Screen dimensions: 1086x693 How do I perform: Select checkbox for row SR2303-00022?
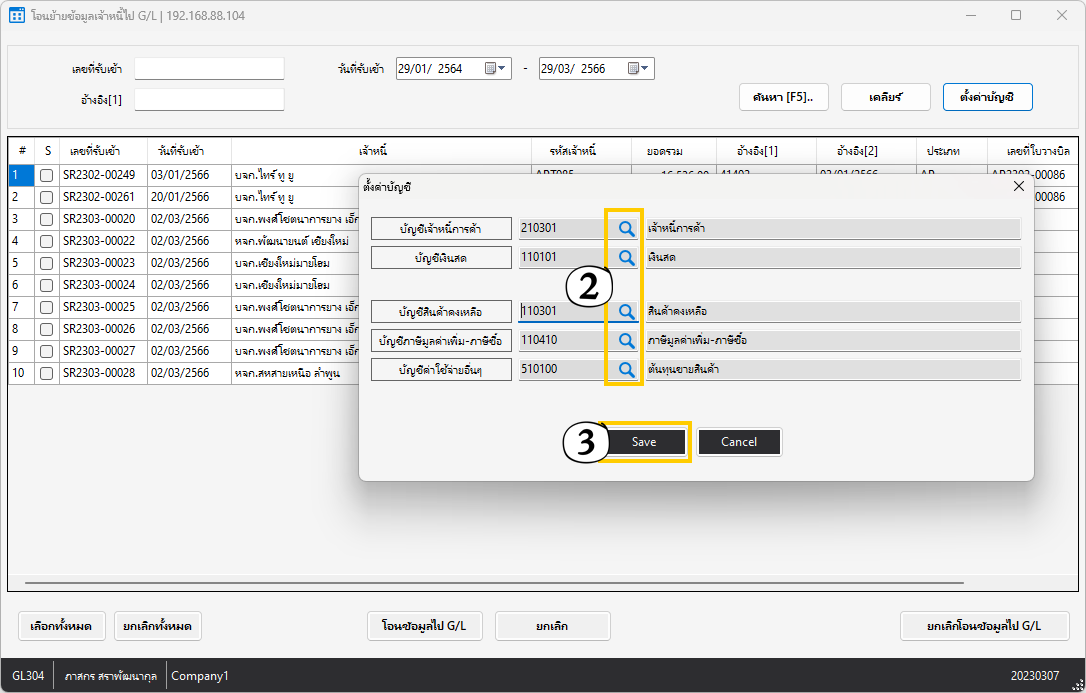tap(46, 241)
